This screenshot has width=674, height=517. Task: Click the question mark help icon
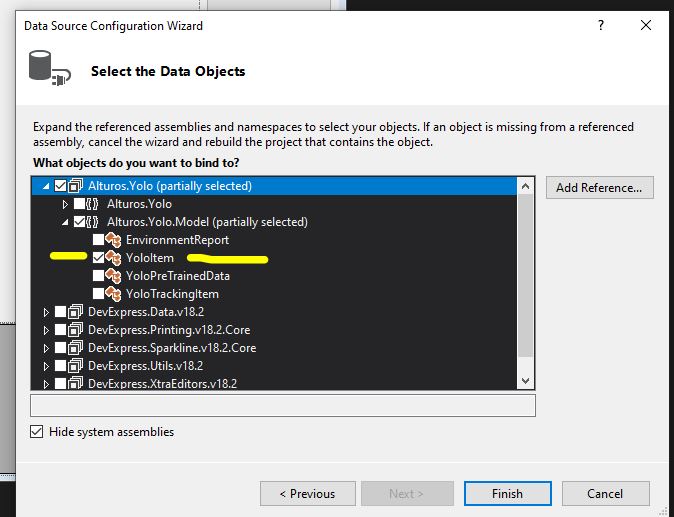[601, 25]
